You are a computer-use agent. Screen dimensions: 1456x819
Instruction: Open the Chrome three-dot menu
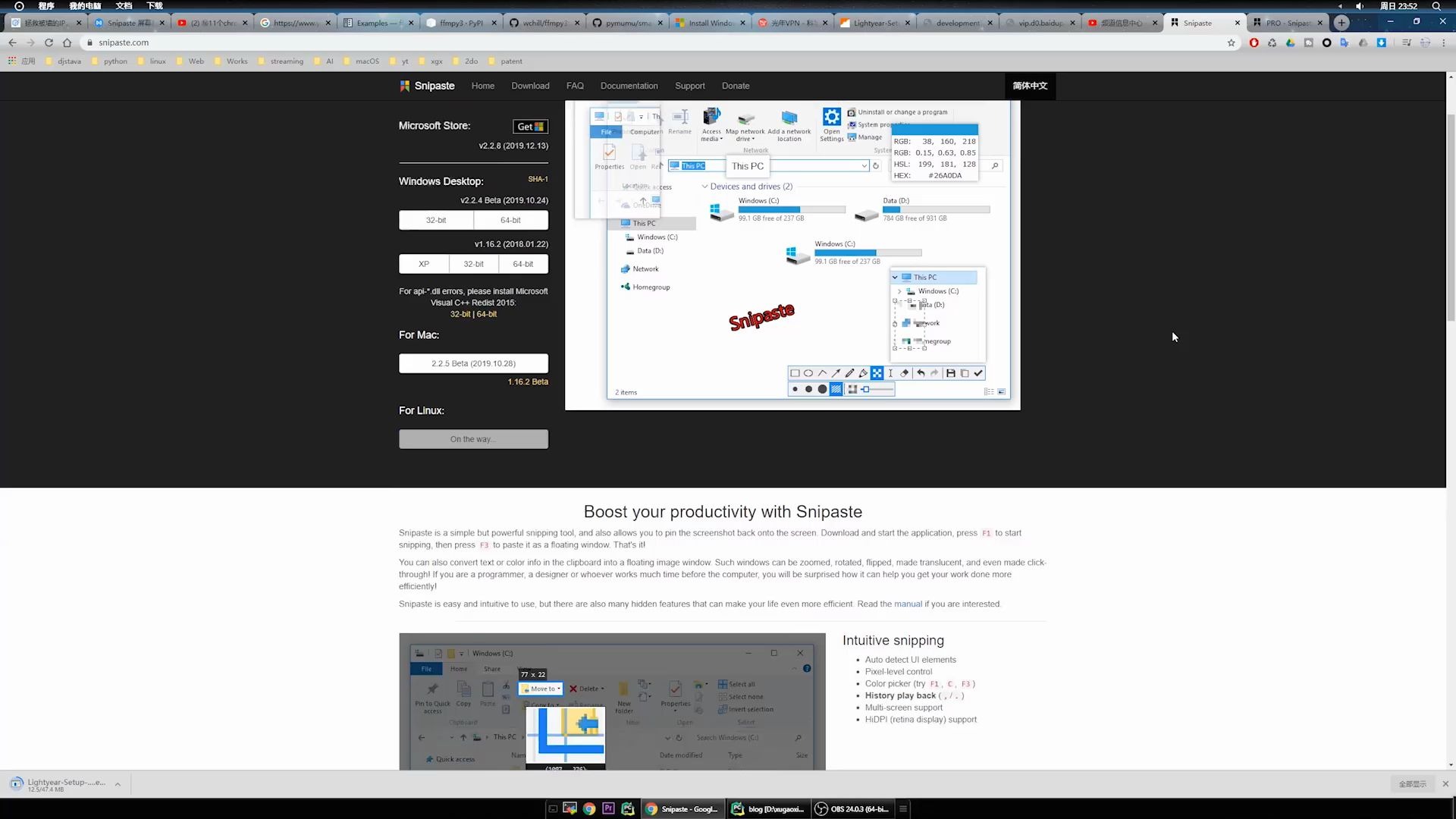1444,43
